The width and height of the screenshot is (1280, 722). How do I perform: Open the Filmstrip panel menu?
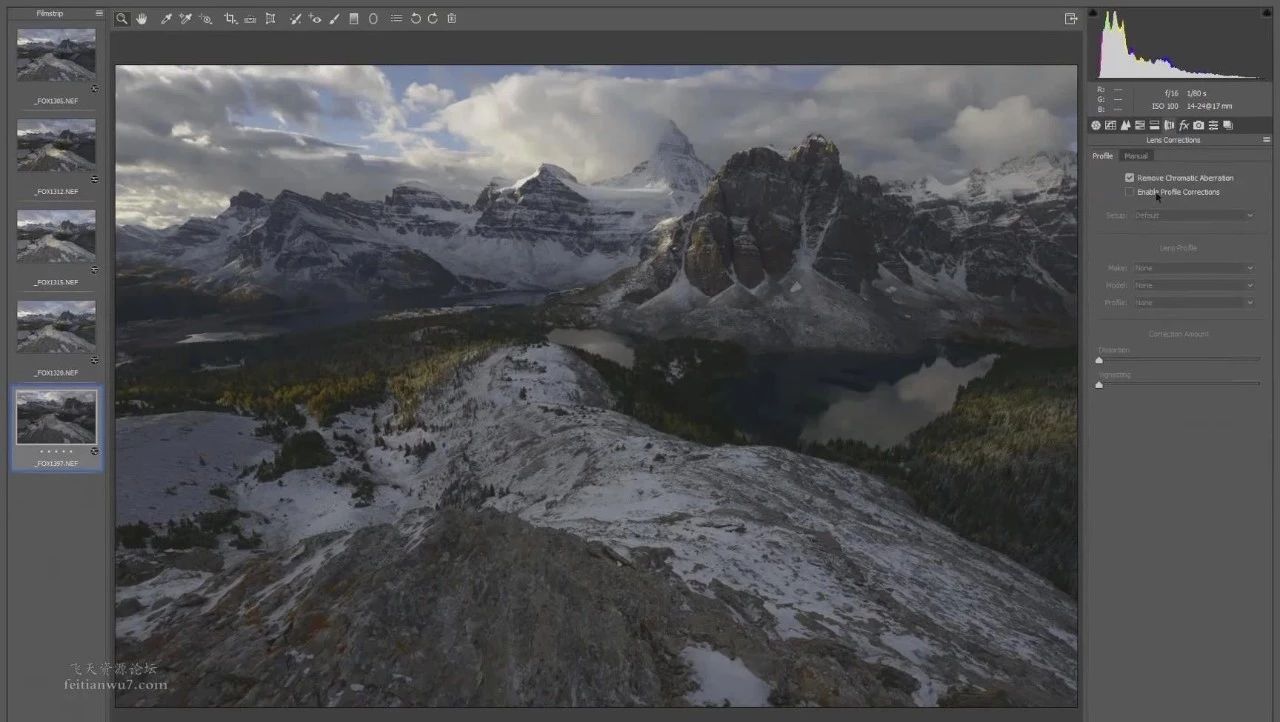pos(99,14)
